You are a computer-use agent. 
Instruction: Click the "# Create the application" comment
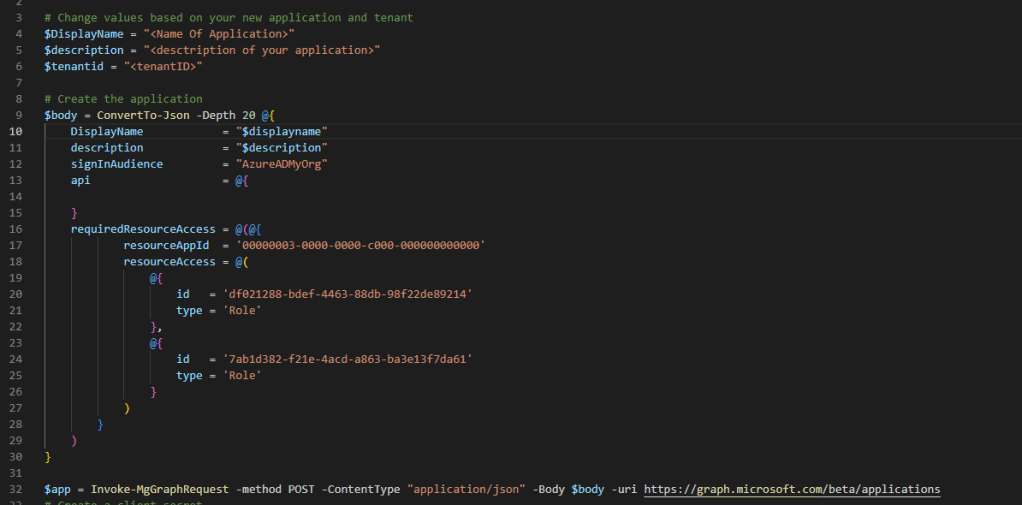click(123, 99)
